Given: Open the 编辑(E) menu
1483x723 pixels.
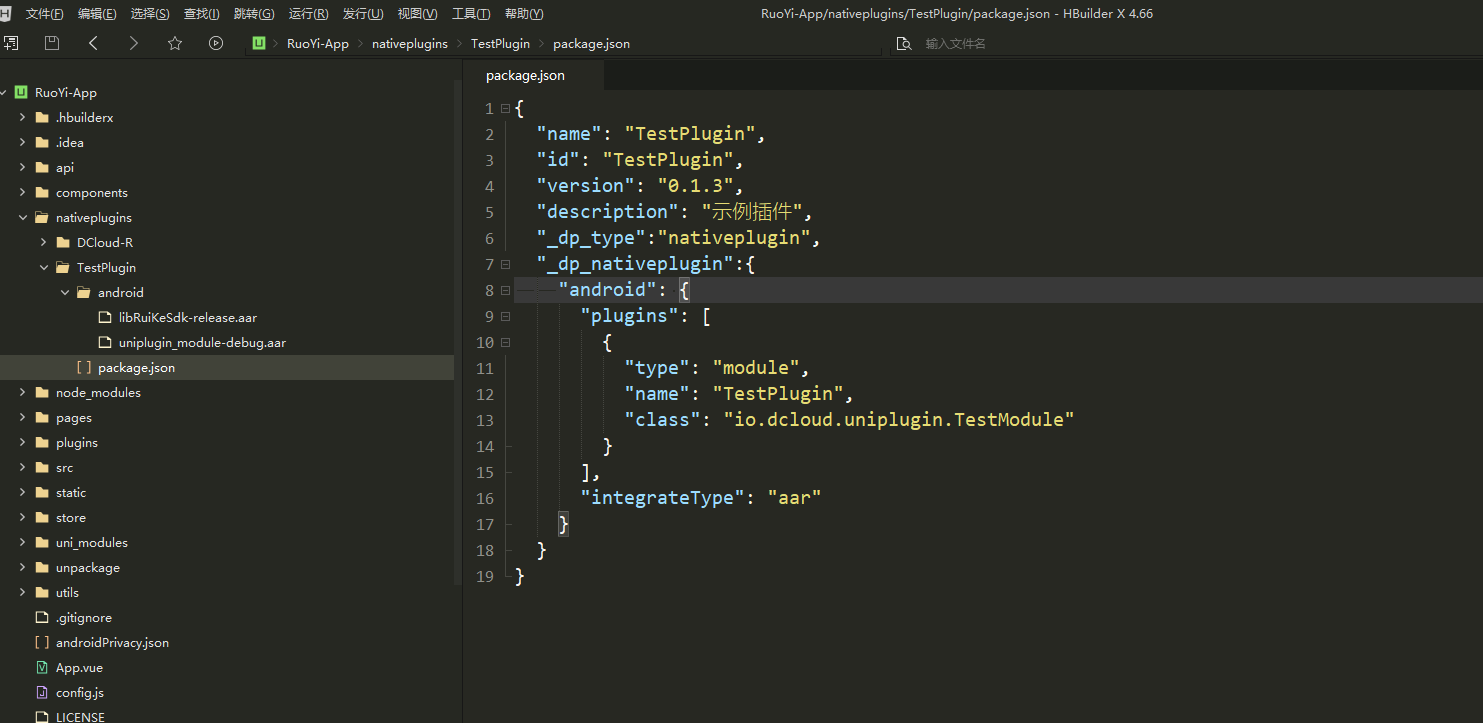Looking at the screenshot, I should pos(97,14).
